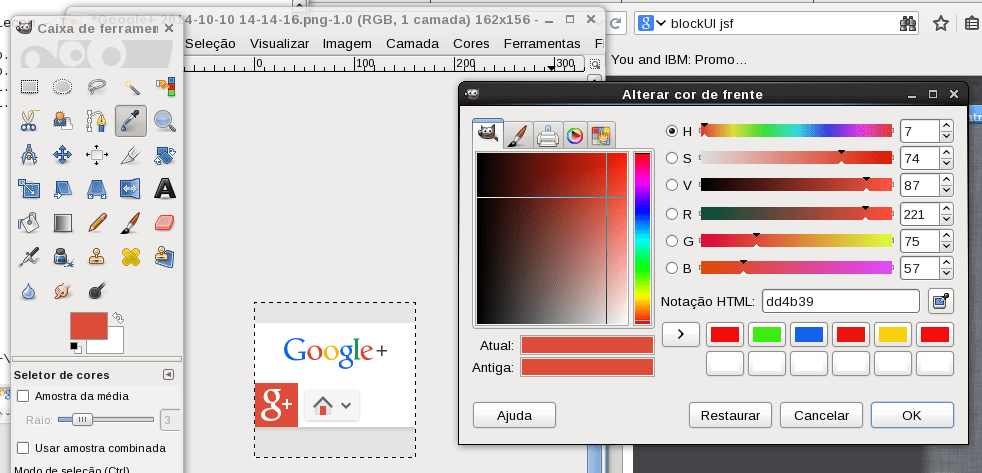Swap foreground and background colors arrow
Screen dimensions: 982x473
[118, 318]
